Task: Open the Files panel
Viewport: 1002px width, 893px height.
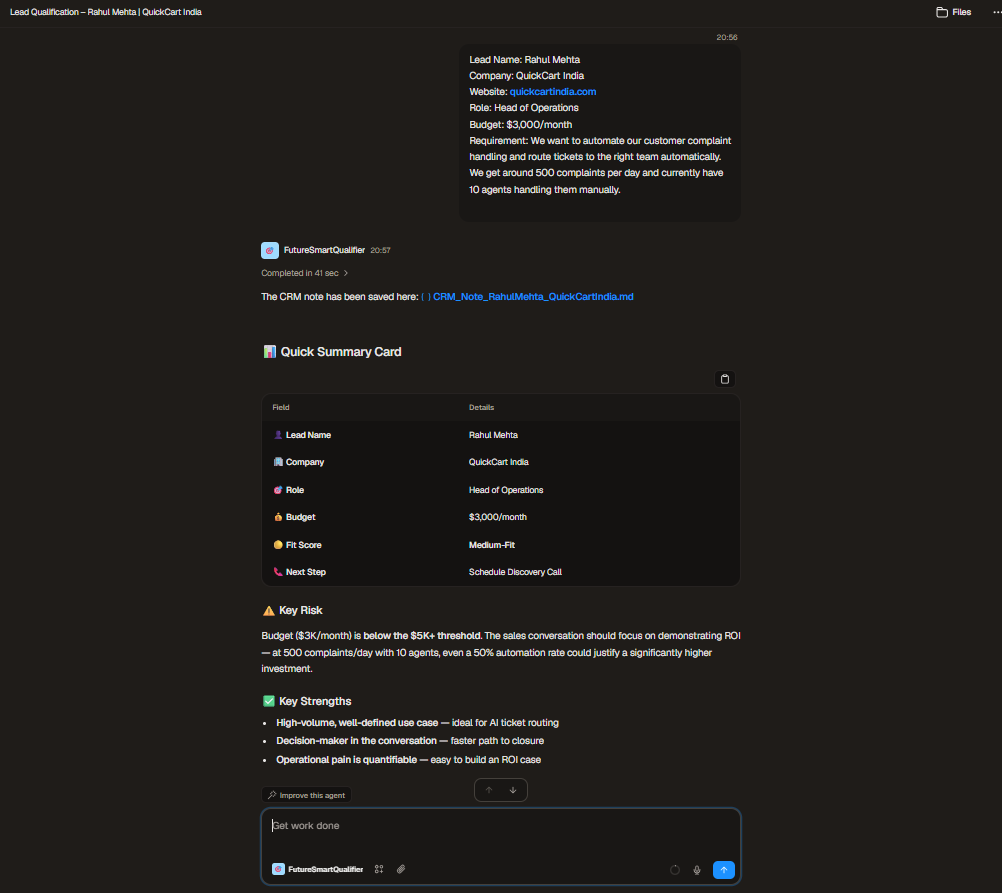Action: [x=953, y=12]
